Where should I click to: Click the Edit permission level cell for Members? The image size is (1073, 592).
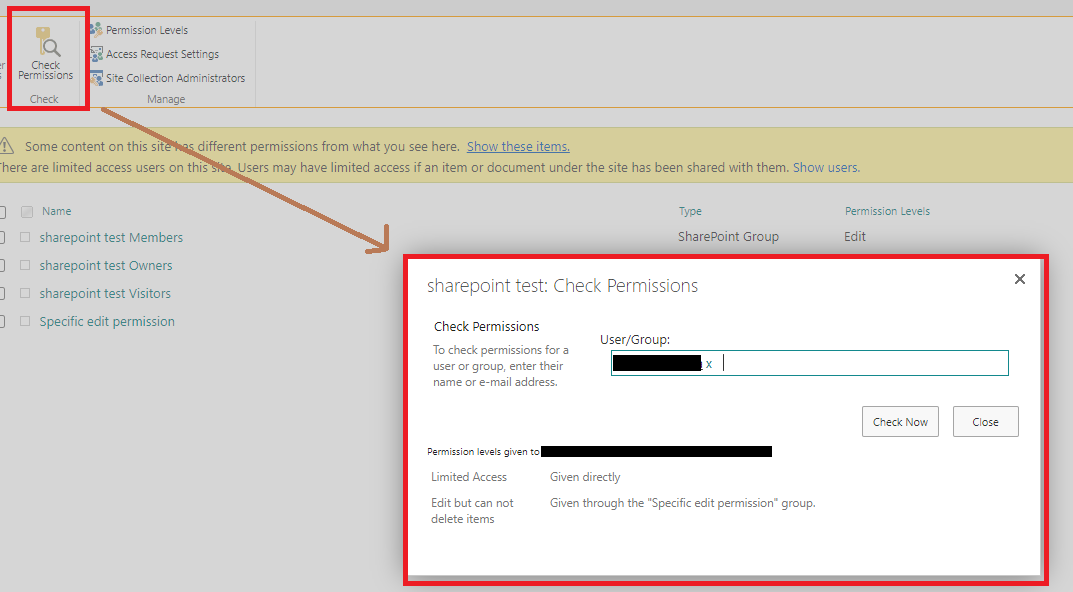(x=855, y=237)
